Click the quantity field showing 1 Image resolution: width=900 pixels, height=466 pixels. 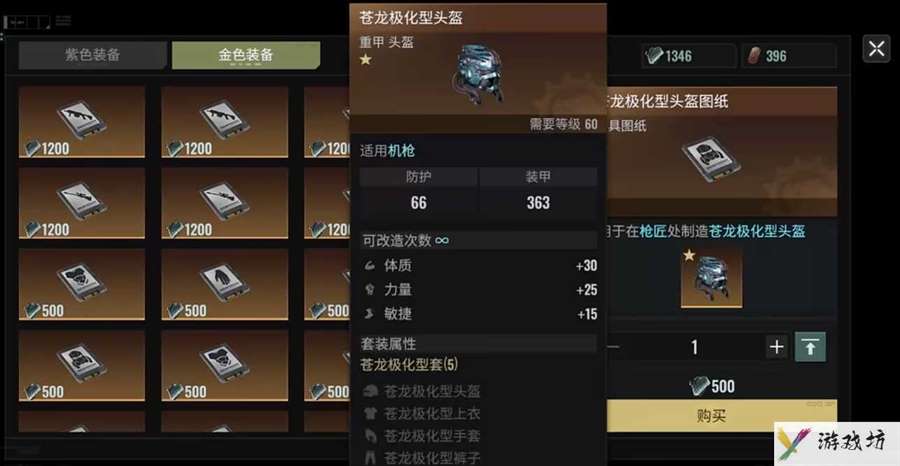(x=695, y=347)
